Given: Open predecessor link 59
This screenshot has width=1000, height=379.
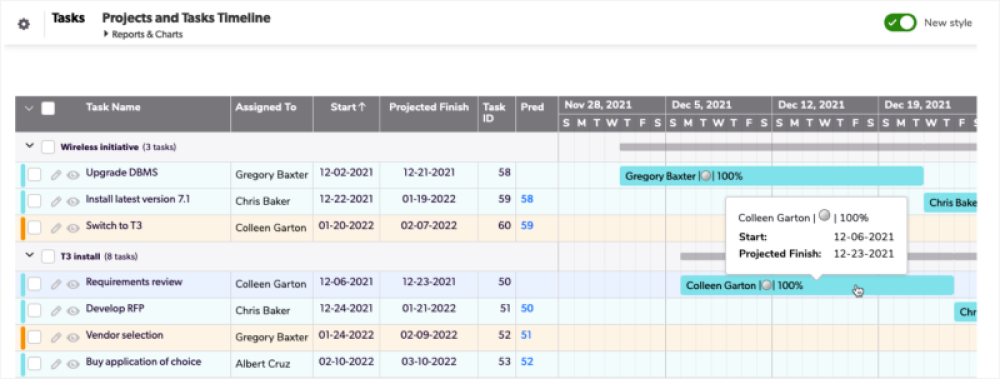Looking at the screenshot, I should click(527, 225).
